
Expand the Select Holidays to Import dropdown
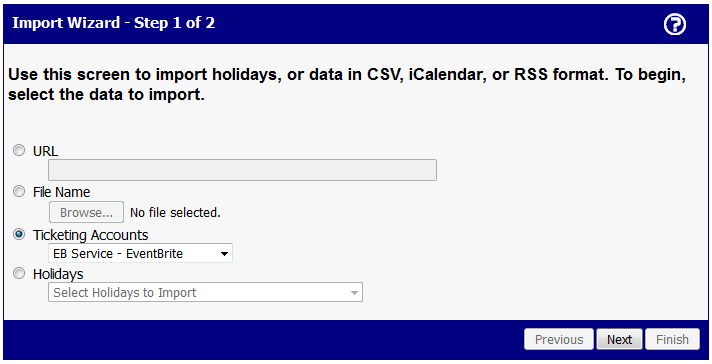click(205, 292)
